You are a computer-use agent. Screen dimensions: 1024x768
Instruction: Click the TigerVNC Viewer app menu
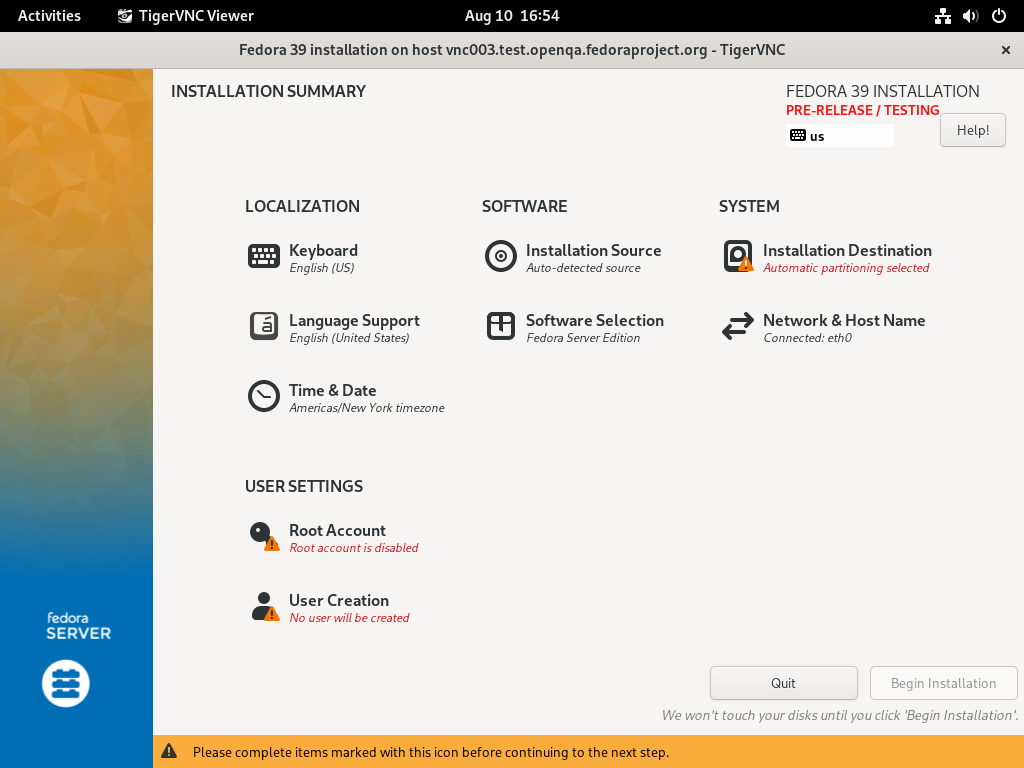pos(185,16)
